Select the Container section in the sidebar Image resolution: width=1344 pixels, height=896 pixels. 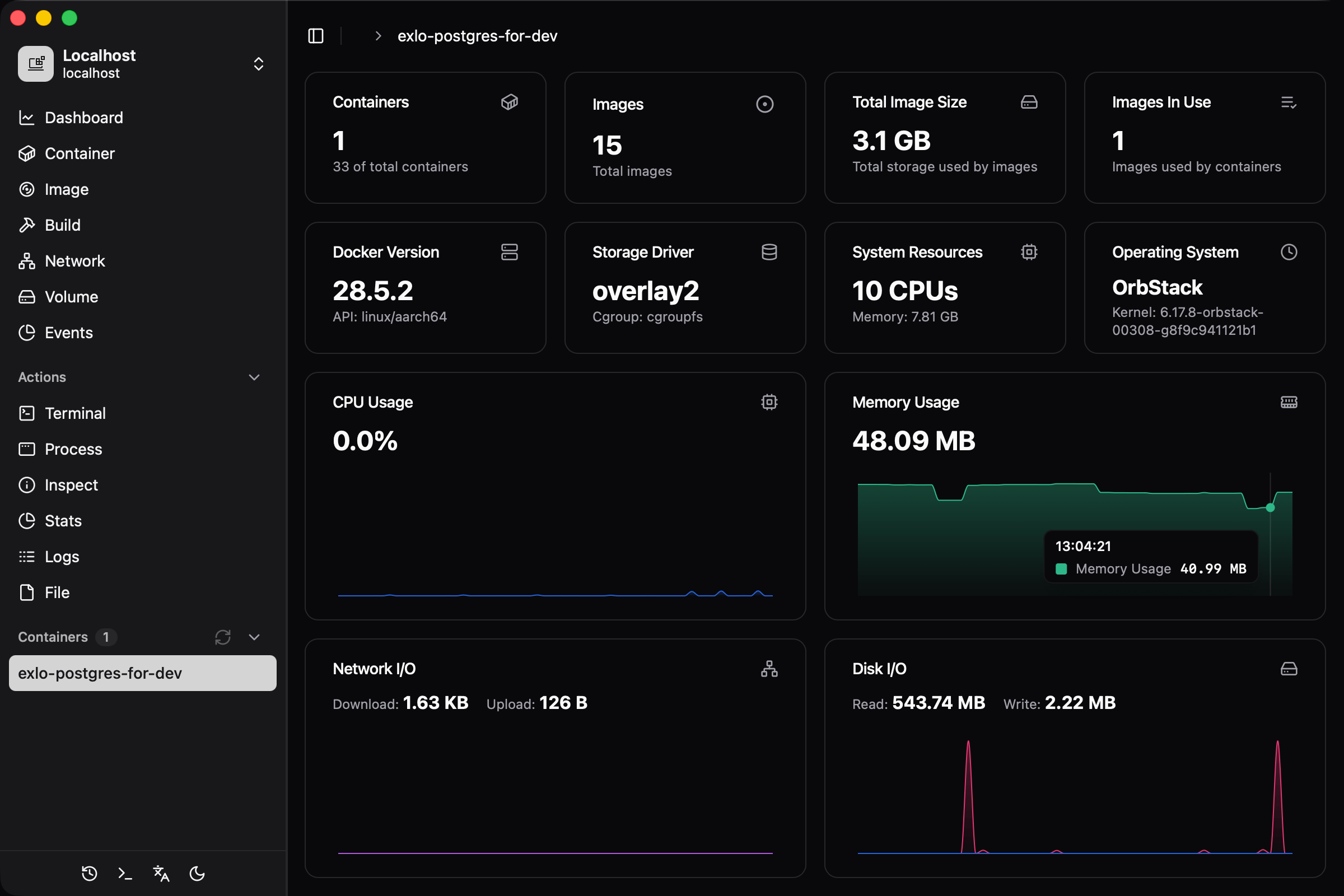80,153
